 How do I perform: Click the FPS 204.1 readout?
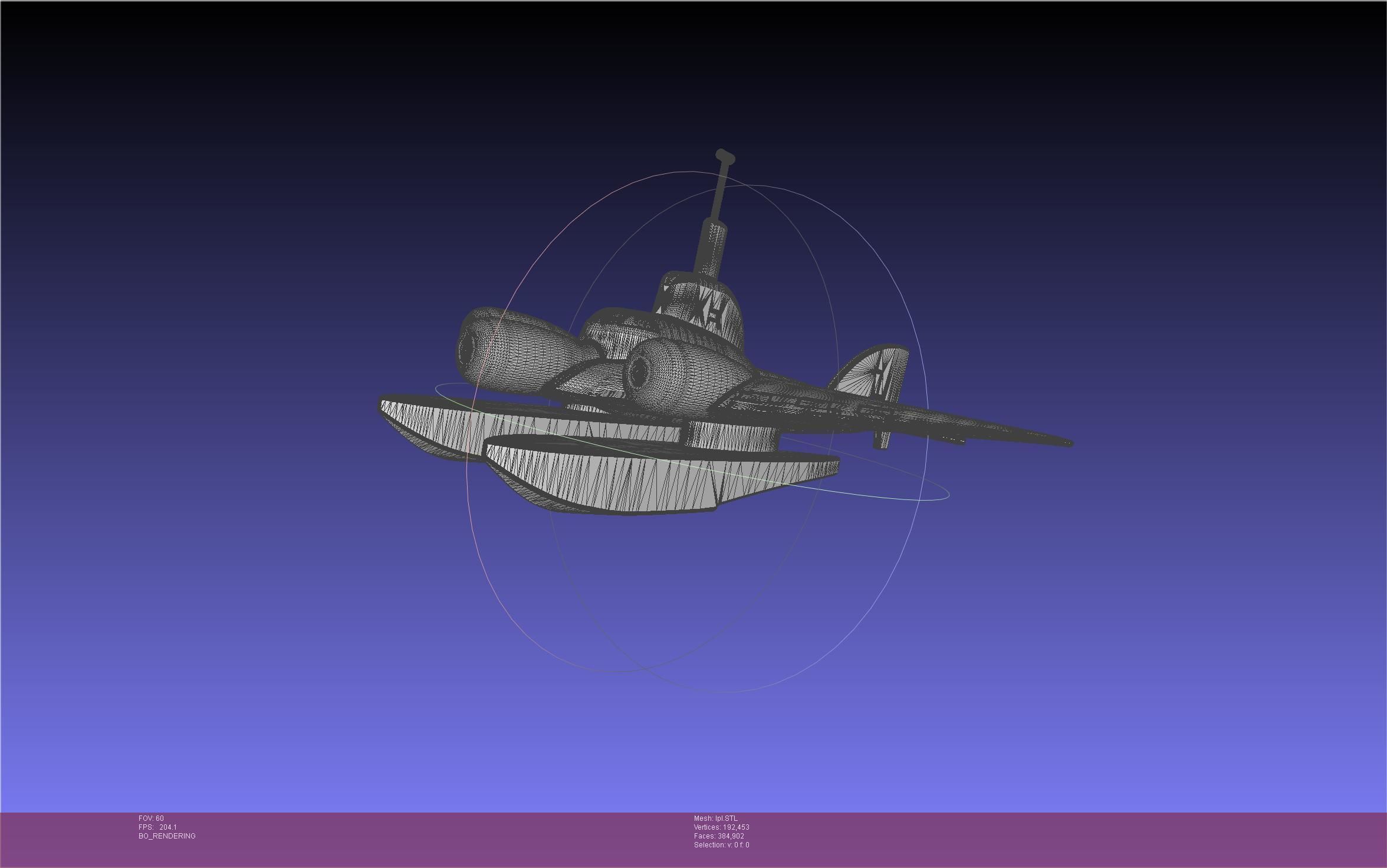pos(157,827)
